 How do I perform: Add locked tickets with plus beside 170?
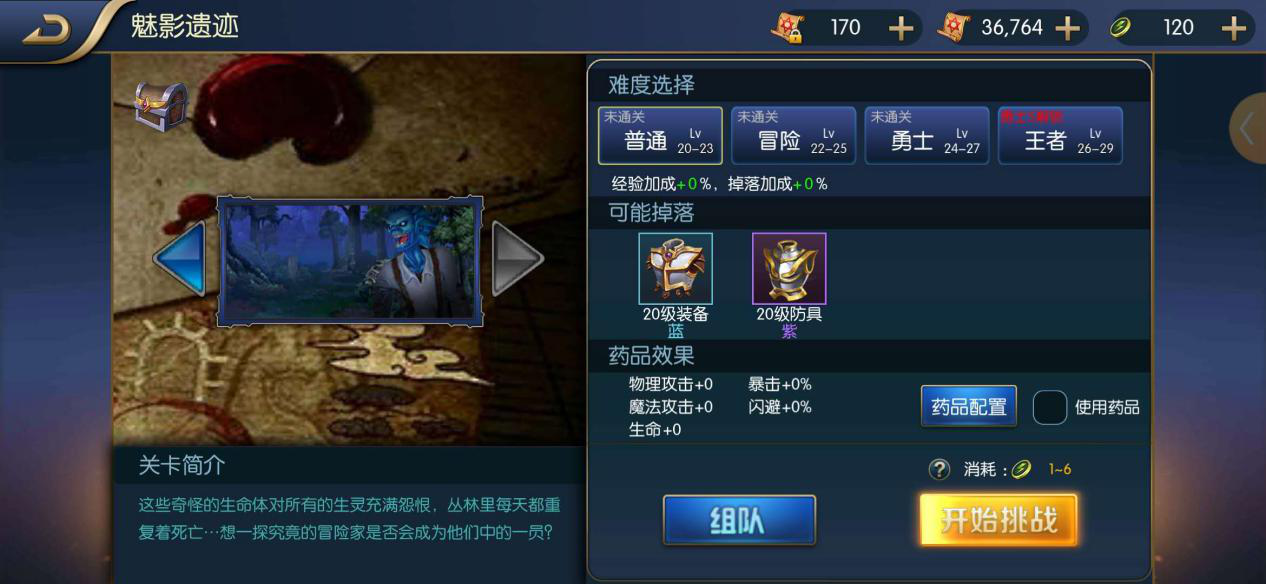click(901, 28)
